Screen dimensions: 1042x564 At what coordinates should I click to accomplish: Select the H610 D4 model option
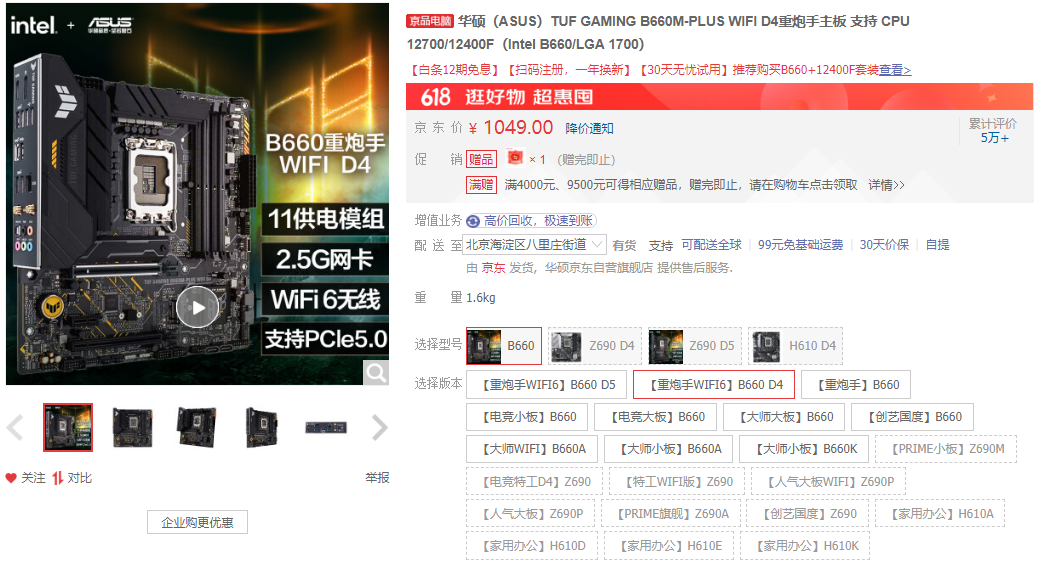click(x=795, y=345)
